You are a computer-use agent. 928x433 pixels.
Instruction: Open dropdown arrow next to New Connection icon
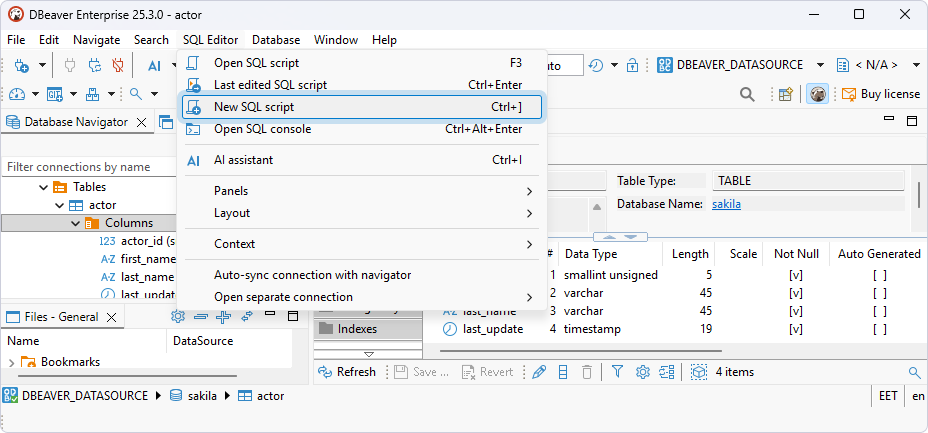(x=43, y=66)
